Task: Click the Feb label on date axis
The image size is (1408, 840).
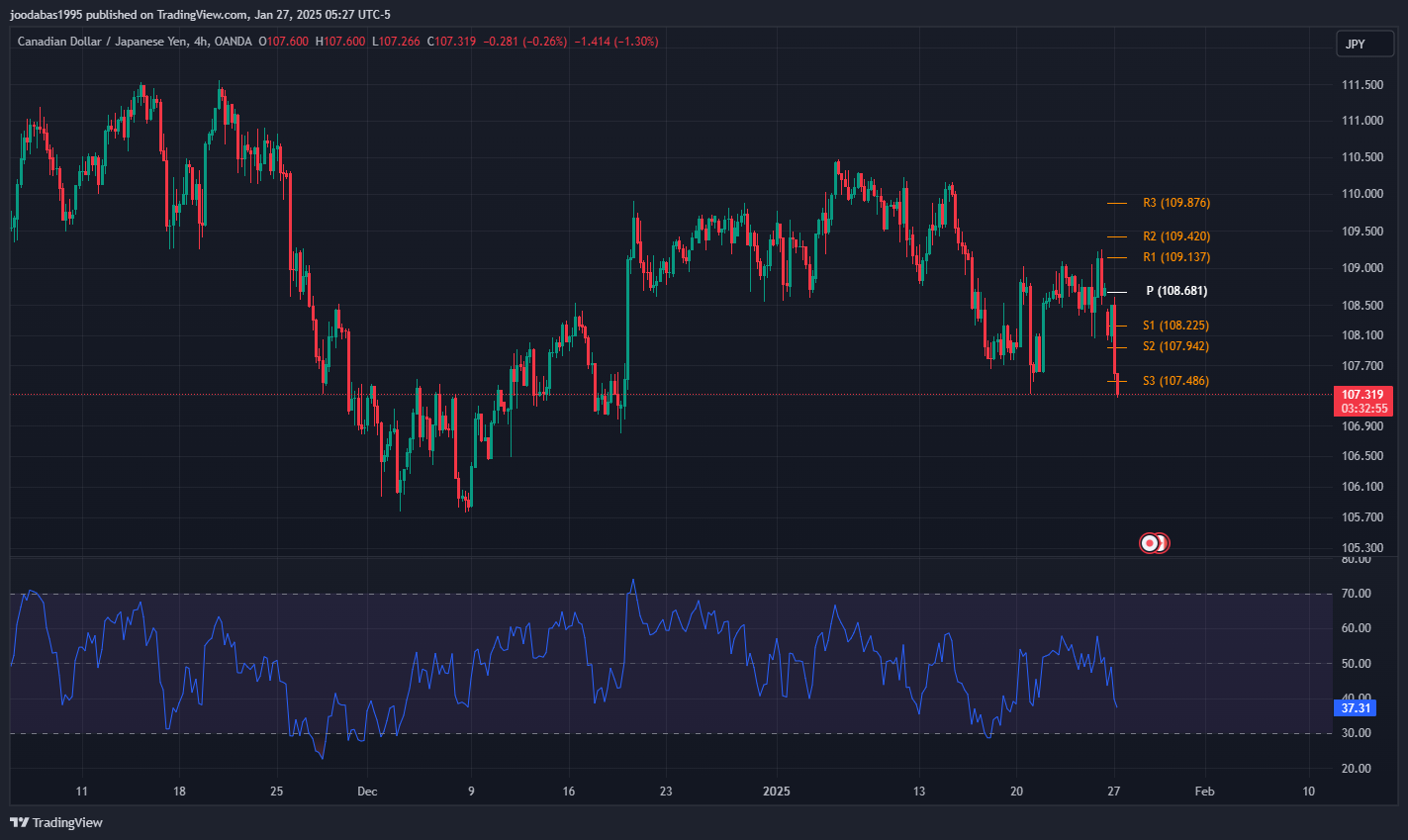Action: (x=1204, y=792)
